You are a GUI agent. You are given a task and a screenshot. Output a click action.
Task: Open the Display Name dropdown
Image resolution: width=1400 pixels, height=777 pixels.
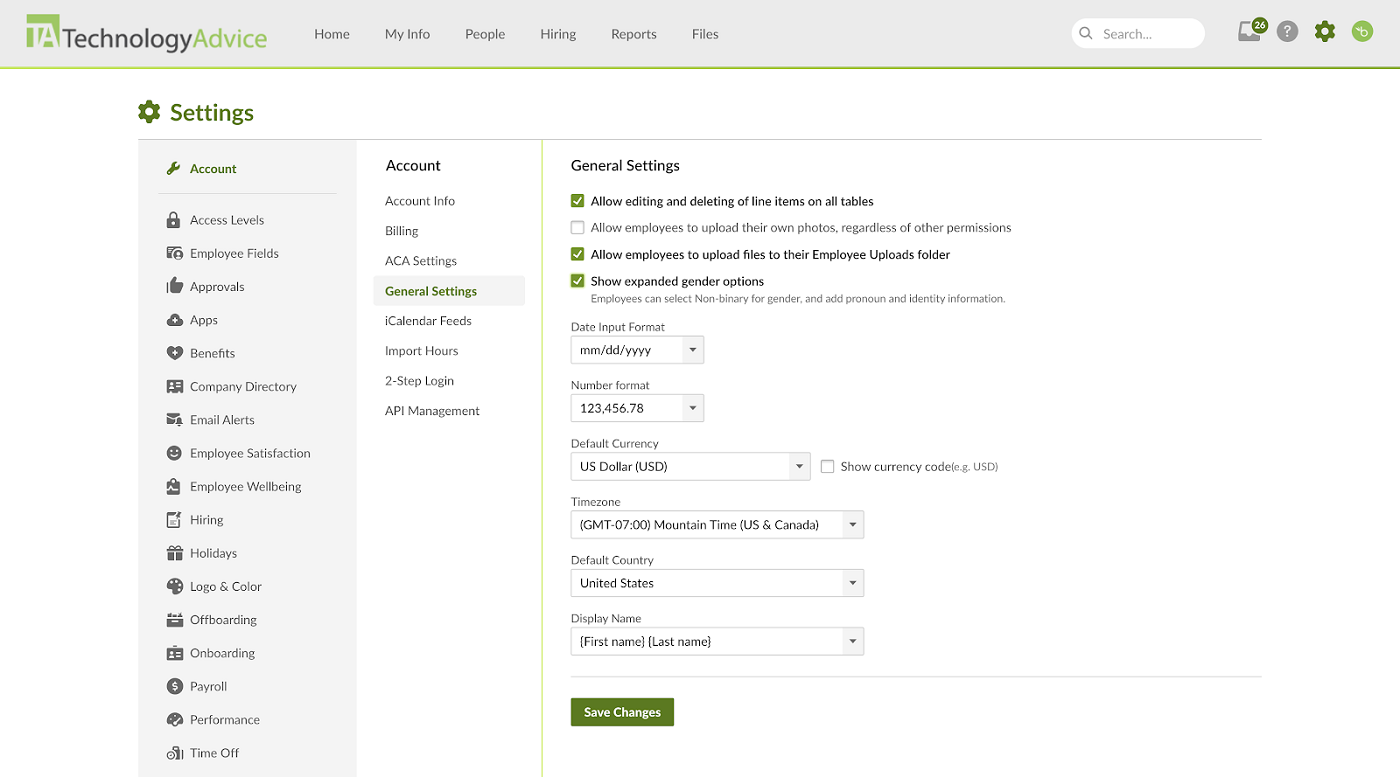click(x=717, y=641)
